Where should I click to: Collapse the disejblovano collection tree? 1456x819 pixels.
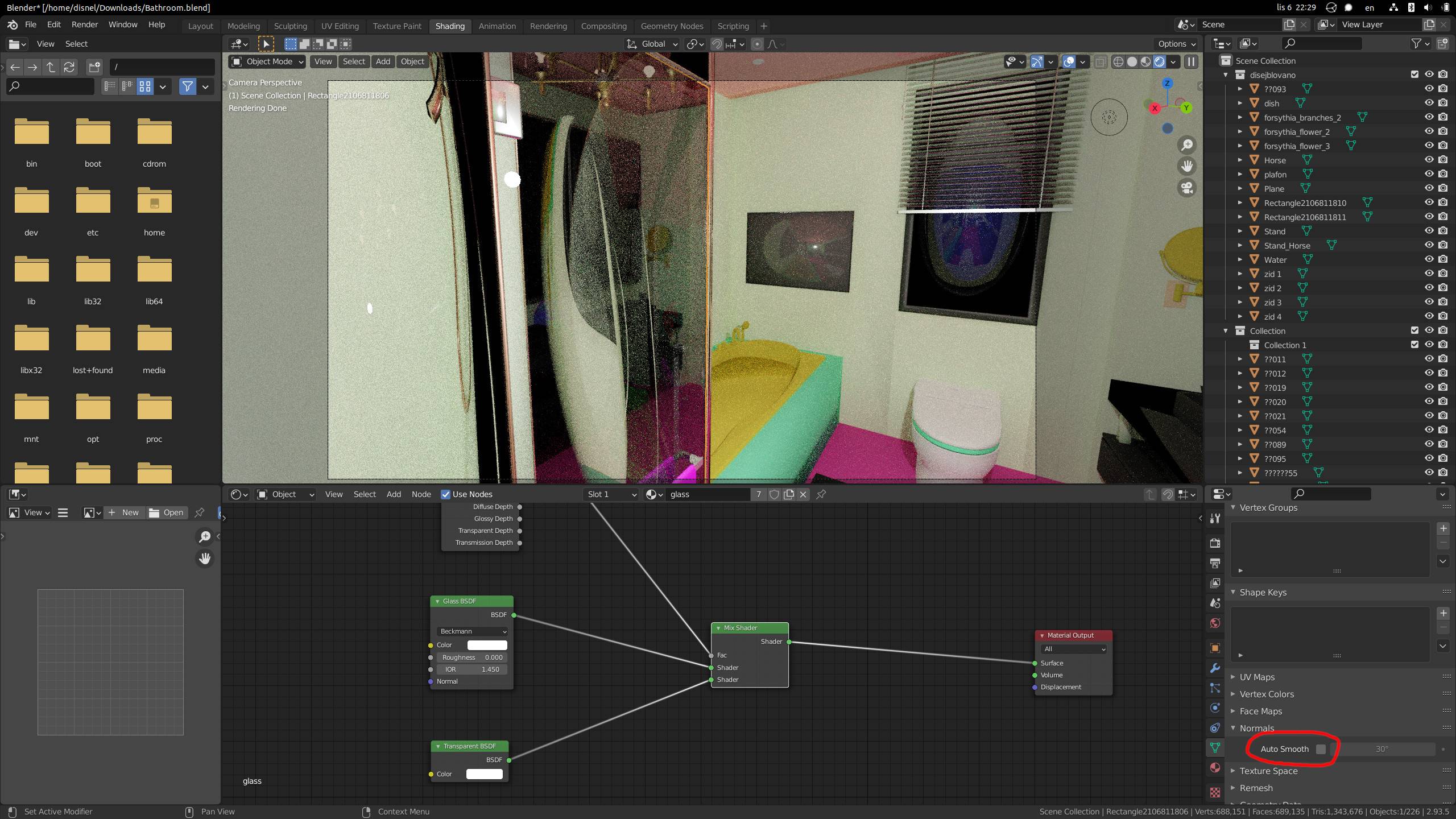click(x=1226, y=75)
